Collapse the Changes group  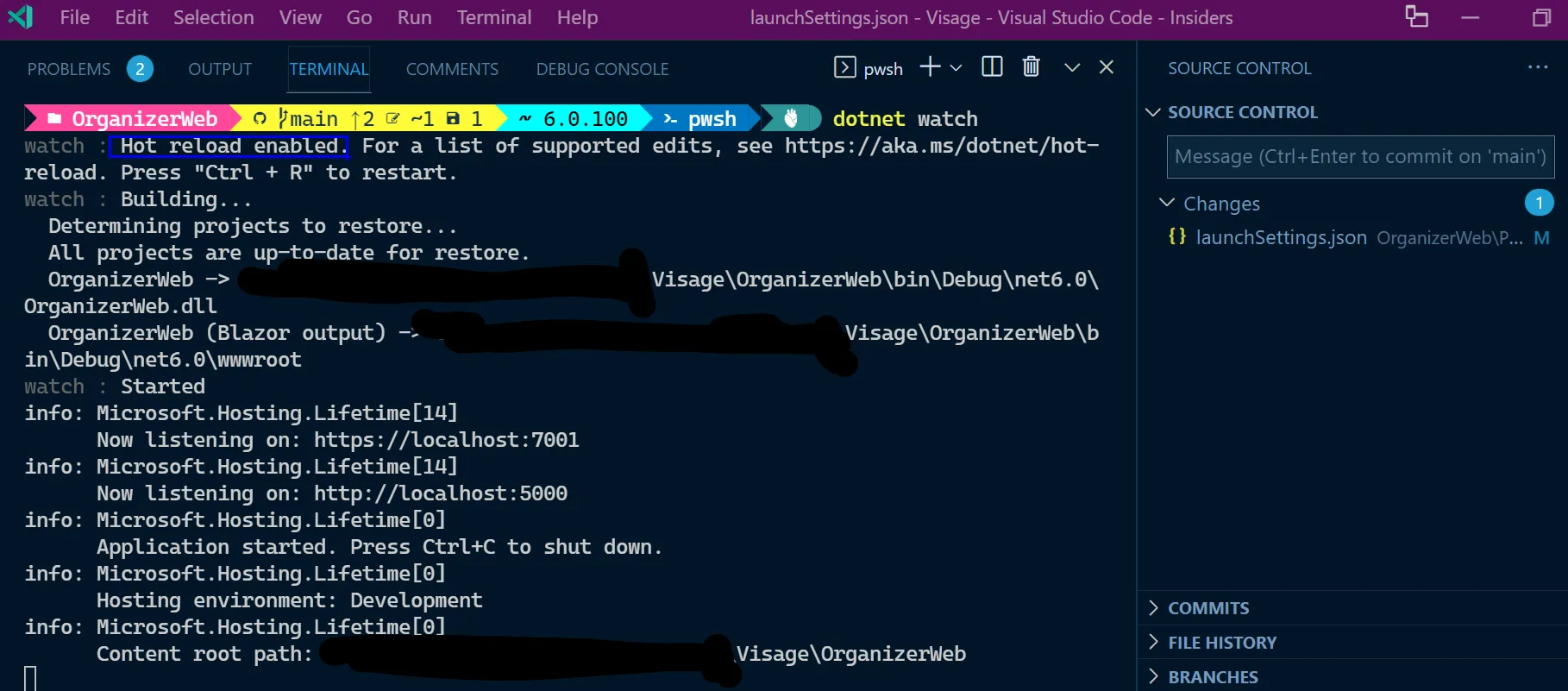(x=1167, y=203)
